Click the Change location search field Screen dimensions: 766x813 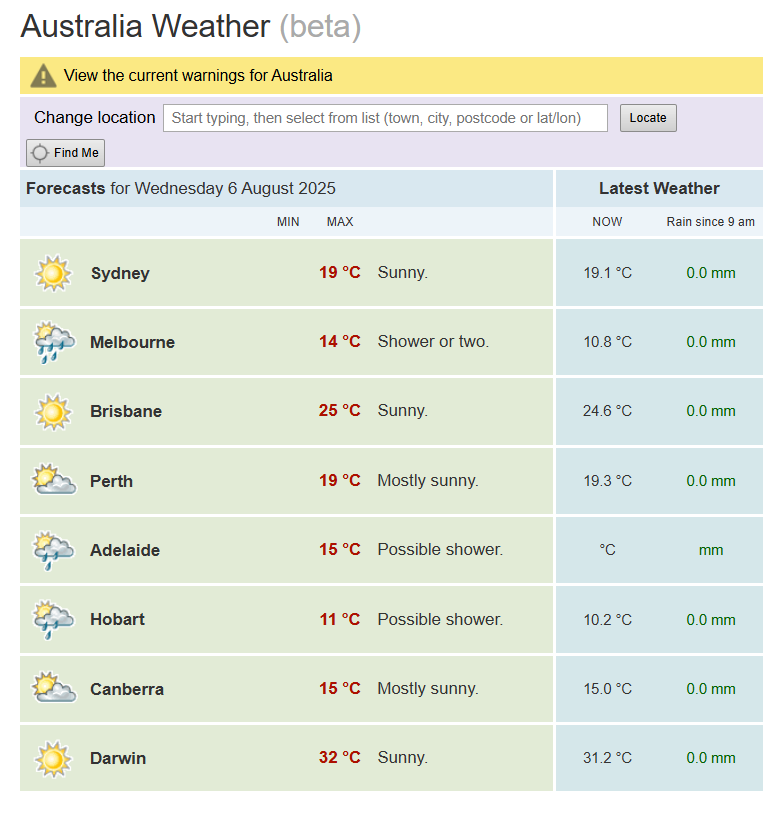point(385,118)
